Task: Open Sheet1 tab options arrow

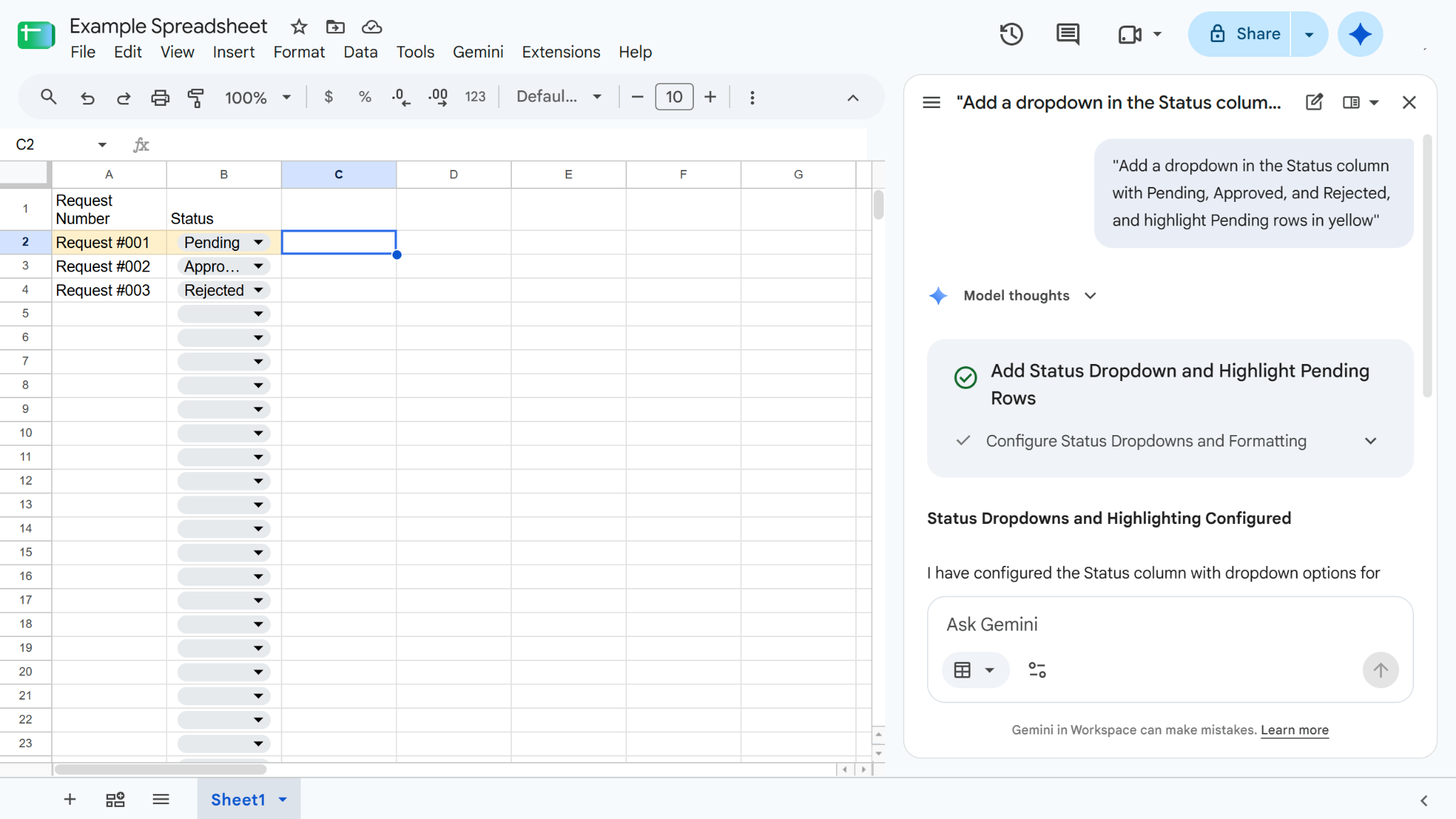Action: pyautogui.click(x=283, y=800)
